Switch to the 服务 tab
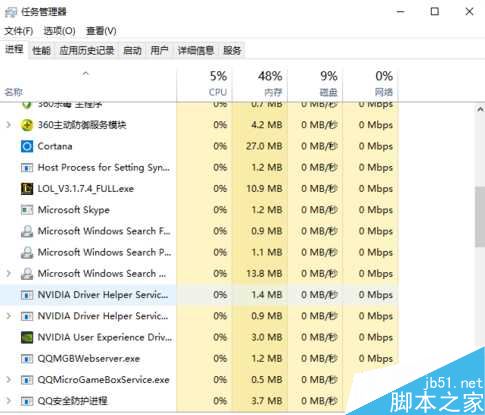The height and width of the screenshot is (415, 485). pos(232,51)
